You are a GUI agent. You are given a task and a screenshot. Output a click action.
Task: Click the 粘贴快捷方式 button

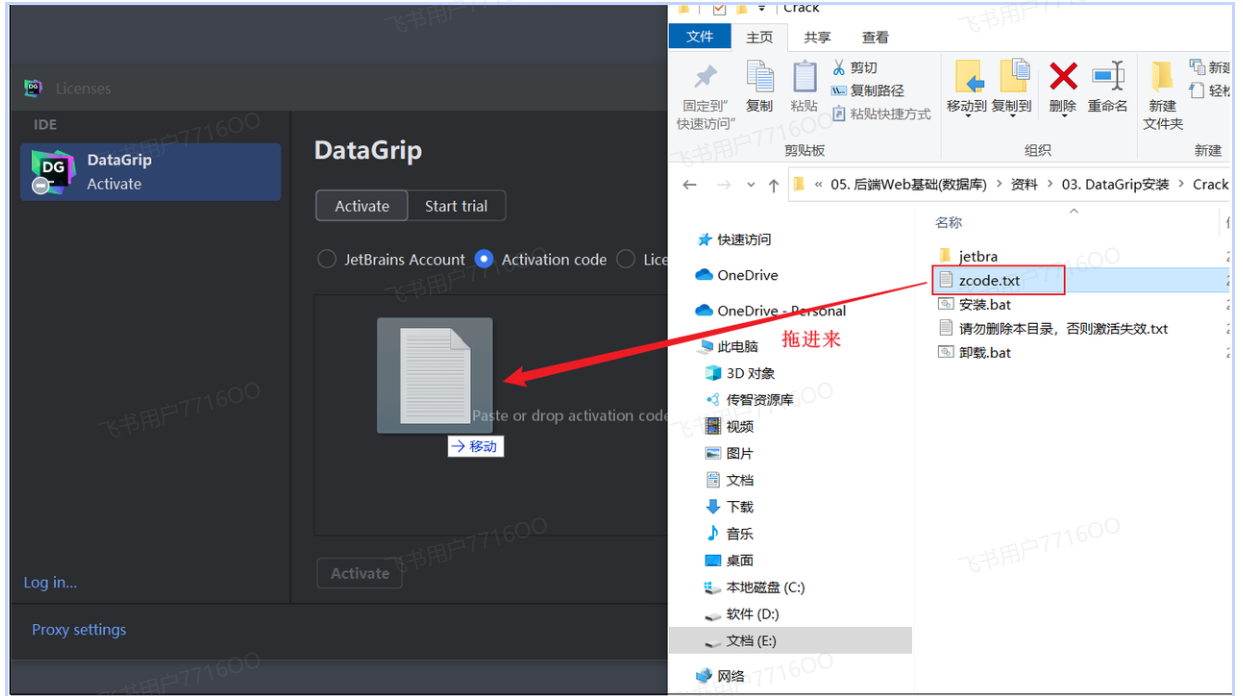[881, 114]
